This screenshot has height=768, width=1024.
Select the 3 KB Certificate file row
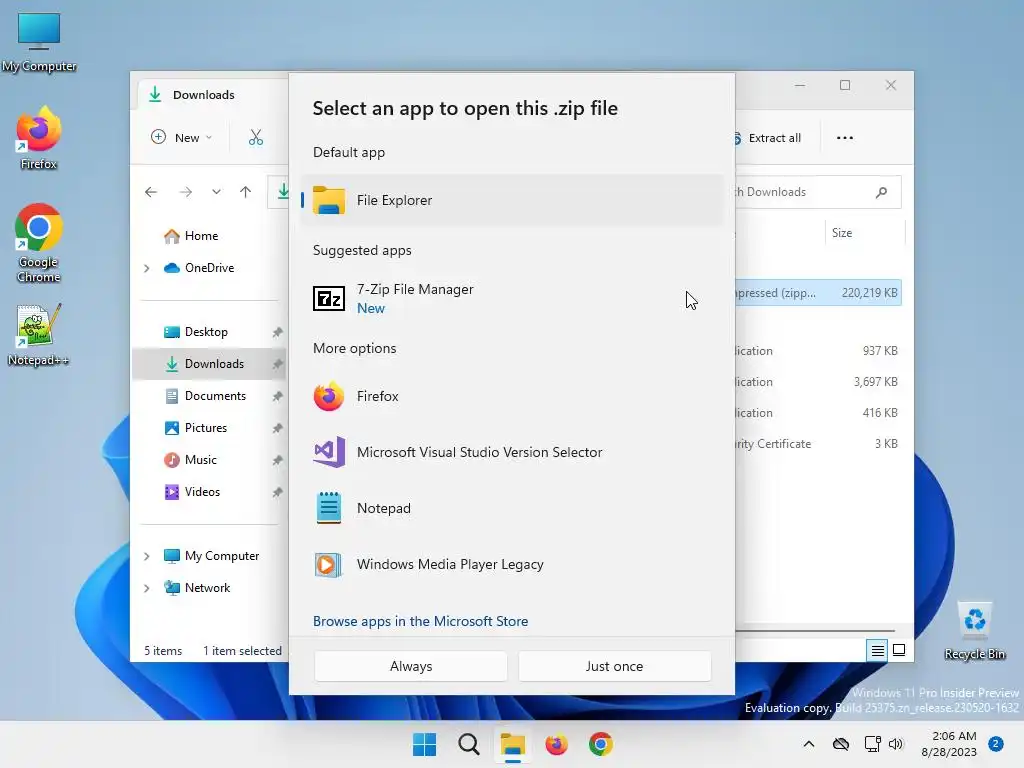(x=818, y=443)
